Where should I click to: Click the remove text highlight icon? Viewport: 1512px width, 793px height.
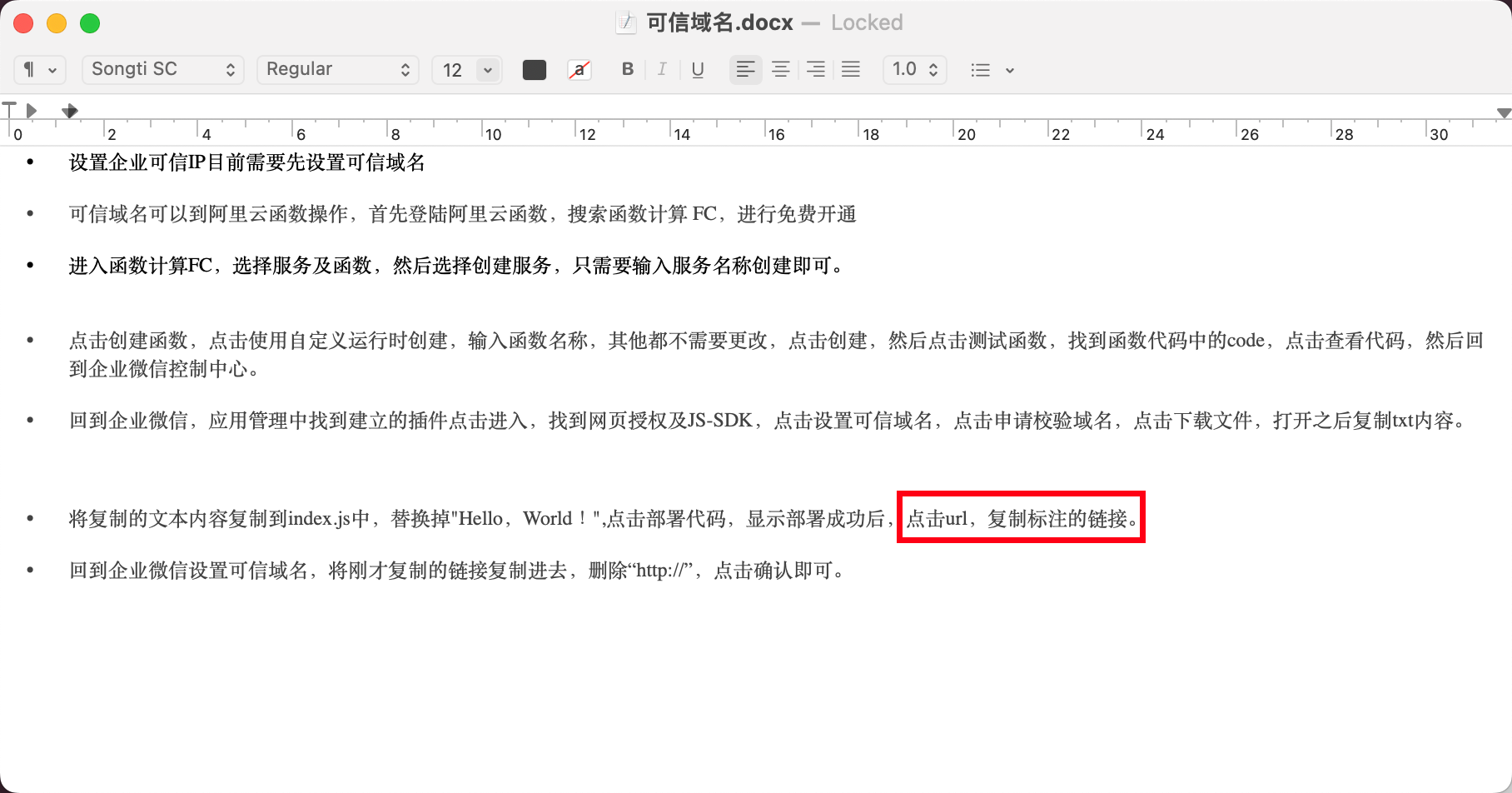(x=579, y=69)
